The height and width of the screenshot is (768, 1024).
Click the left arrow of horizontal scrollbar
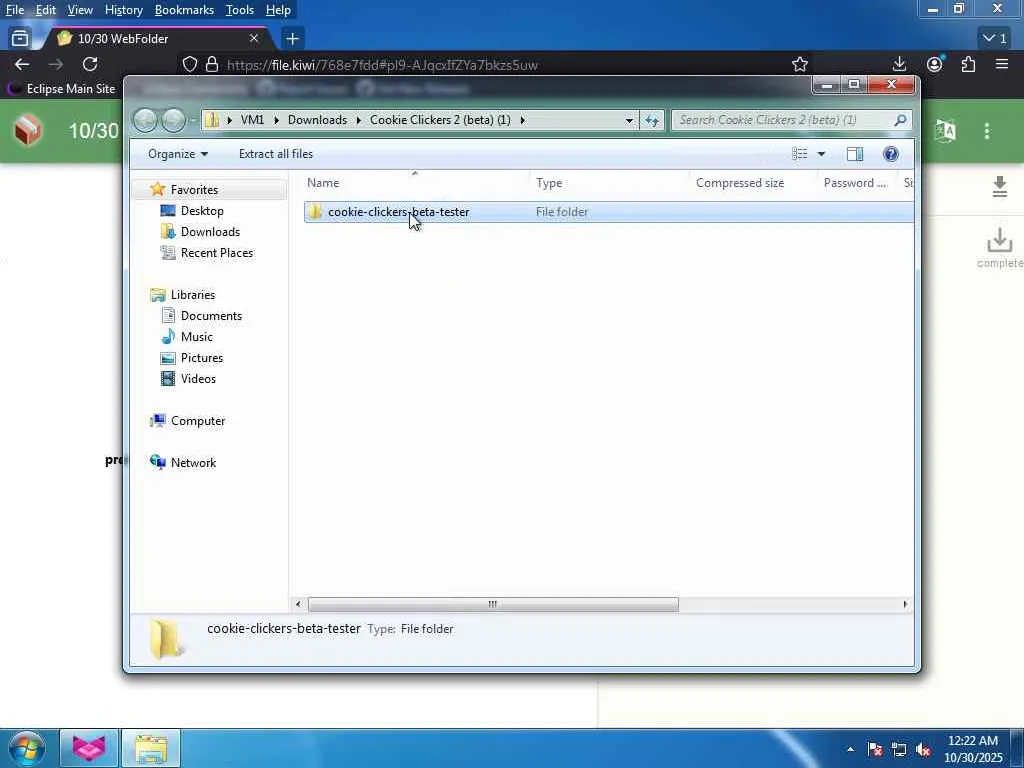coord(298,605)
